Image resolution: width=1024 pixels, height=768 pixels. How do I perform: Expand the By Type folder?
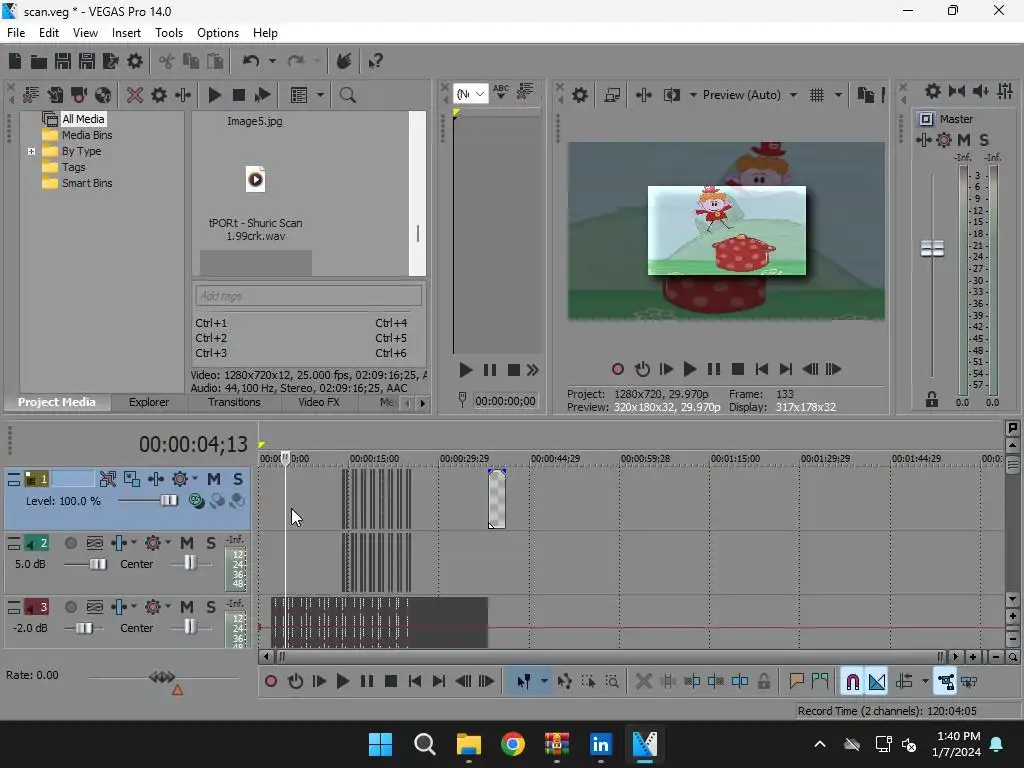coord(31,152)
